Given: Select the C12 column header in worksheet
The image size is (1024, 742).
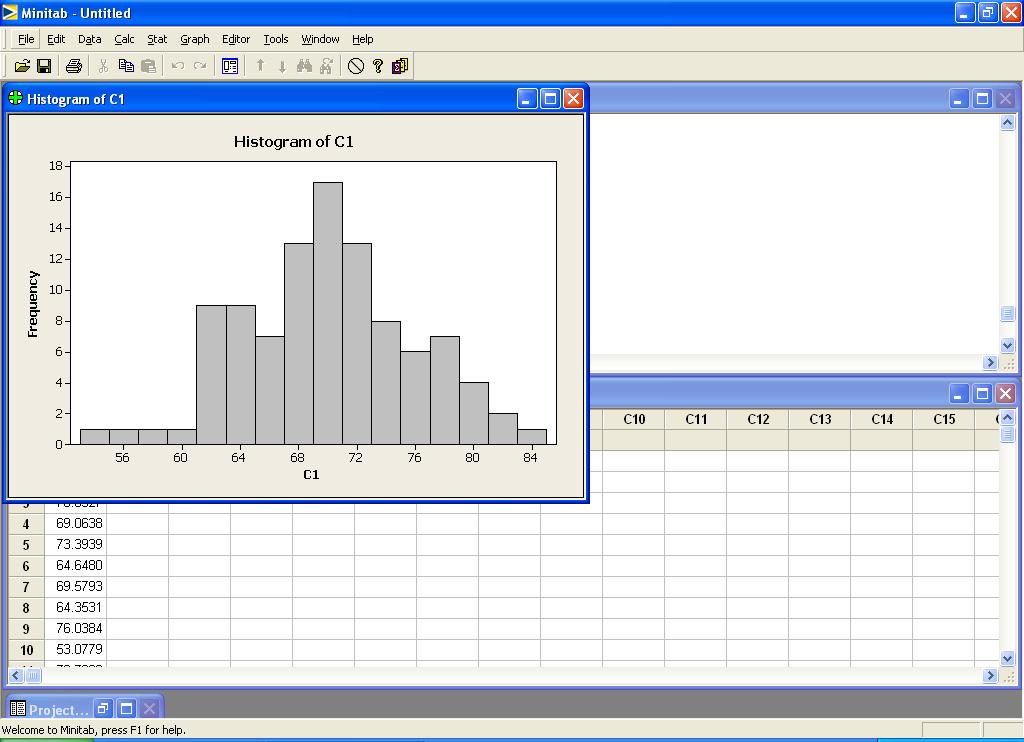Looking at the screenshot, I should 758,419.
